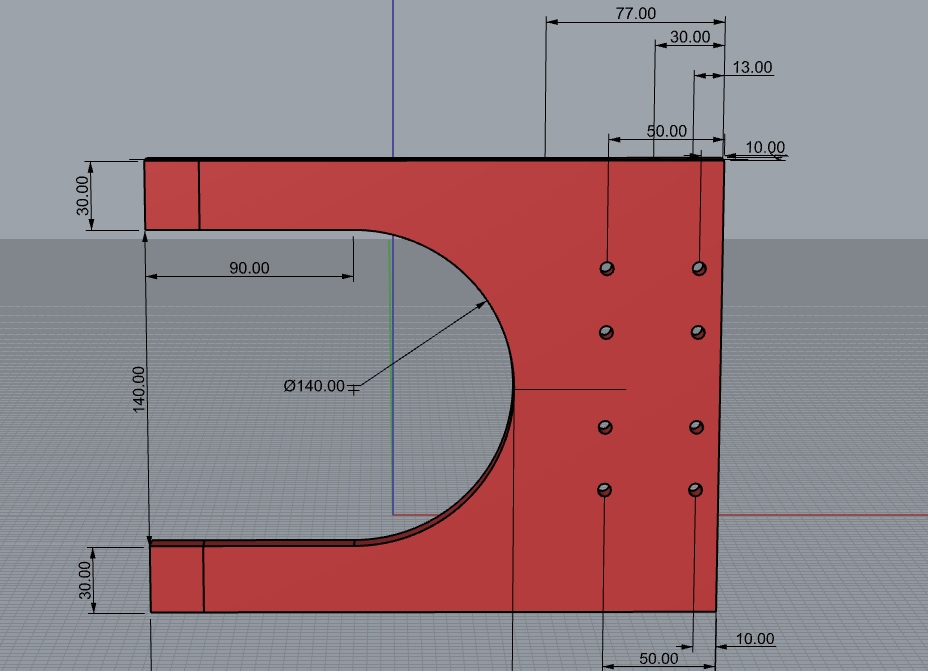Pick the 50.00 dimension above the plate

[666, 131]
